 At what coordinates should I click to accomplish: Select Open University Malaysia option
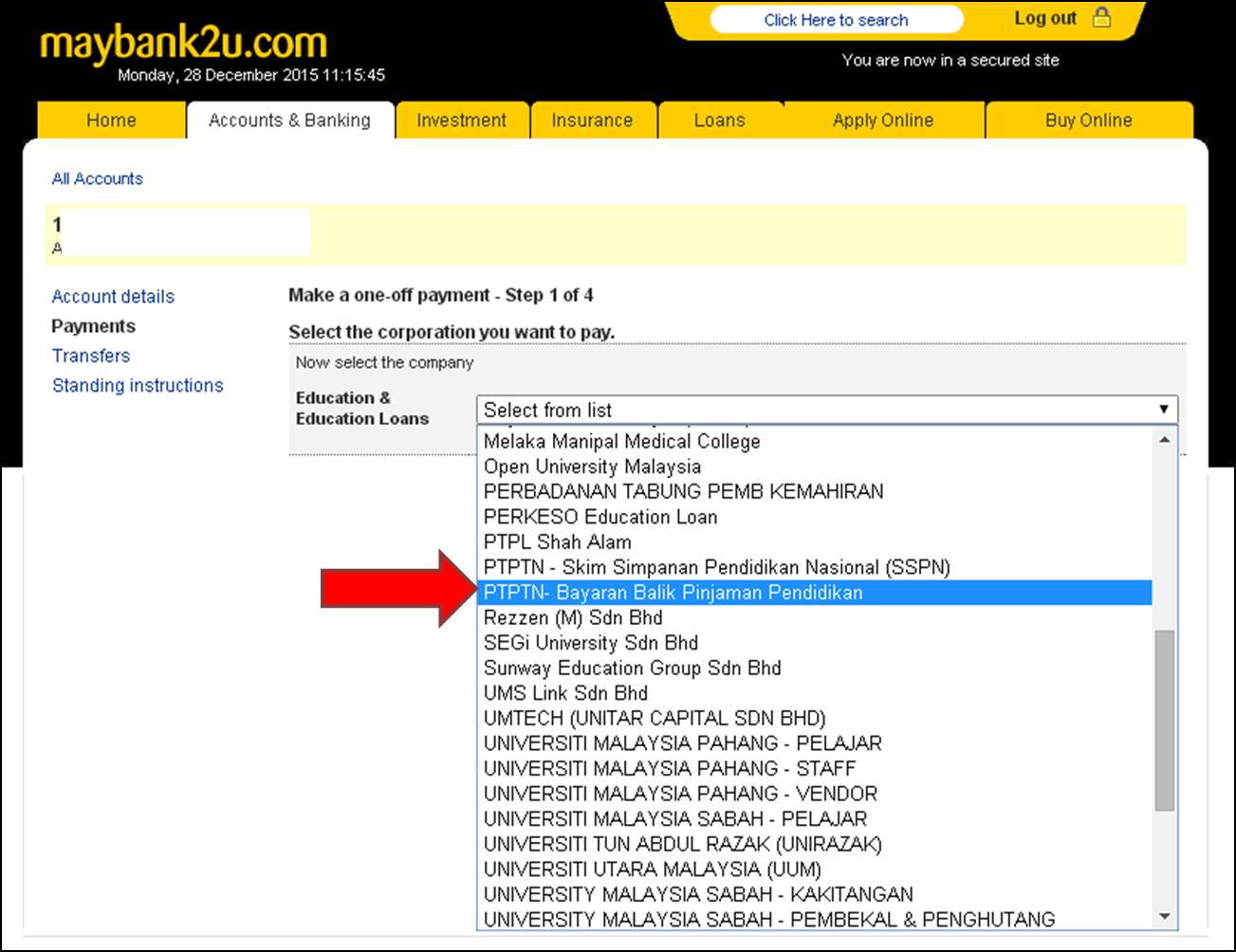click(814, 467)
